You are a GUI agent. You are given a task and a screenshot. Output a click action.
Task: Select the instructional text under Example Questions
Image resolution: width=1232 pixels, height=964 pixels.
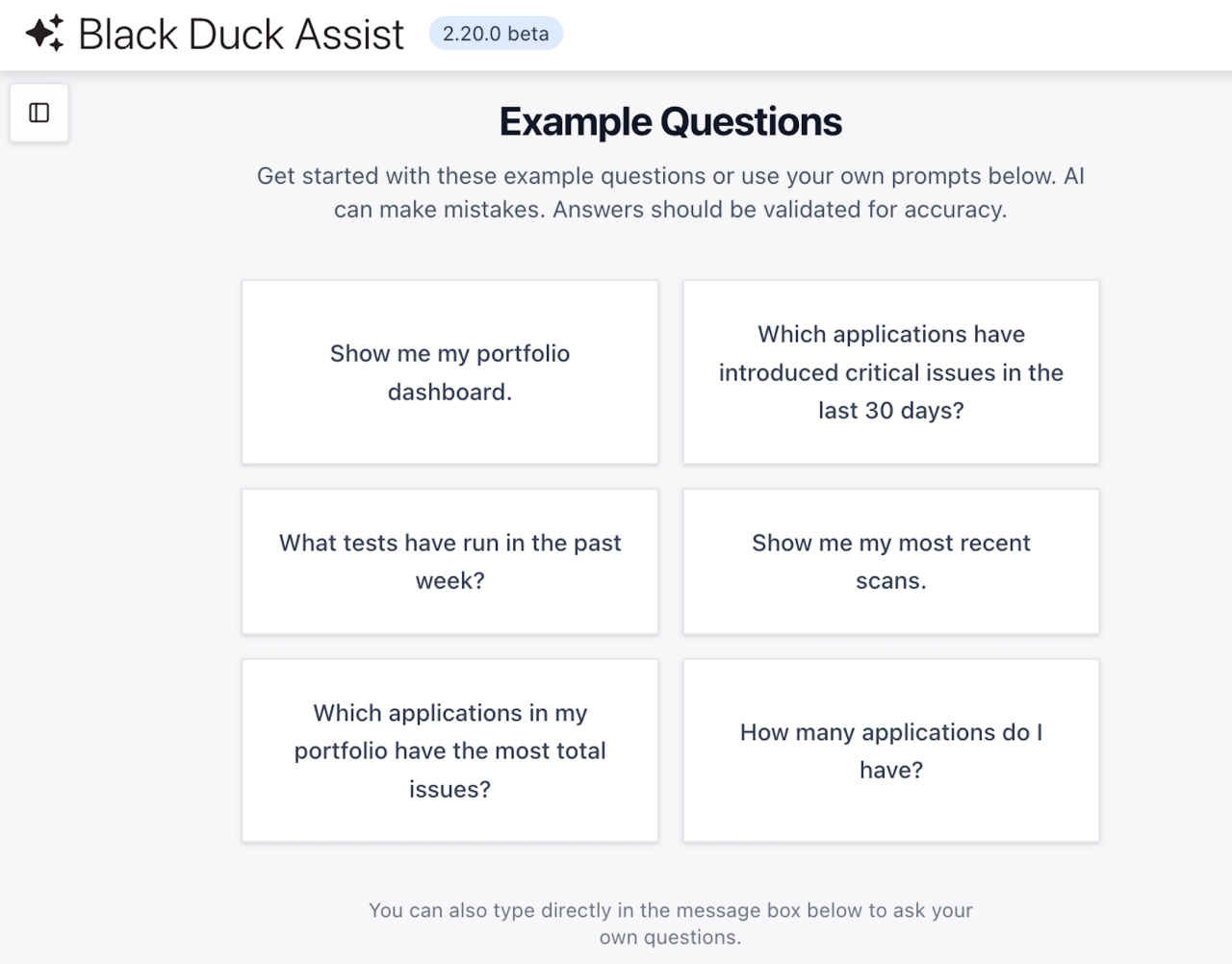pyautogui.click(x=670, y=192)
